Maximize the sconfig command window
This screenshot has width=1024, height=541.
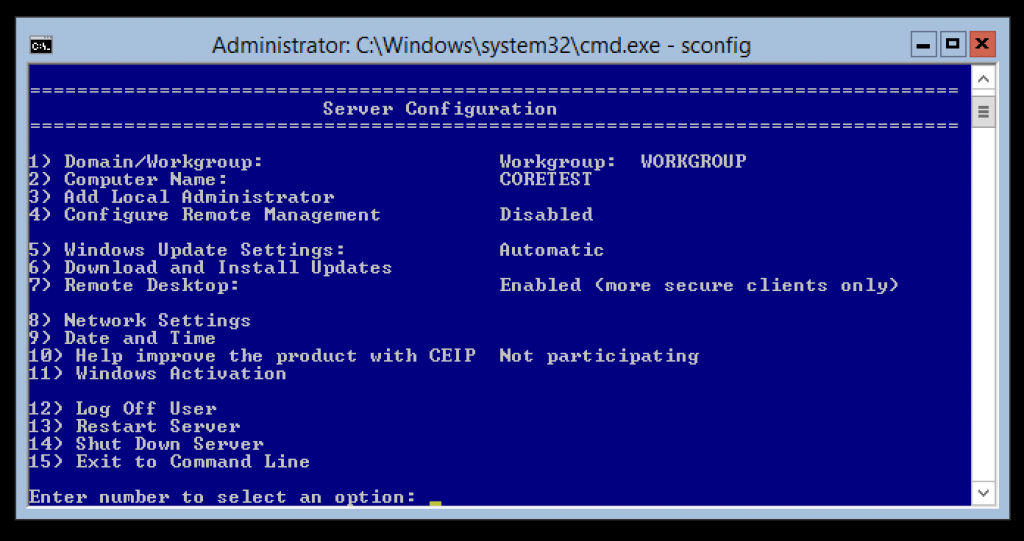click(953, 44)
